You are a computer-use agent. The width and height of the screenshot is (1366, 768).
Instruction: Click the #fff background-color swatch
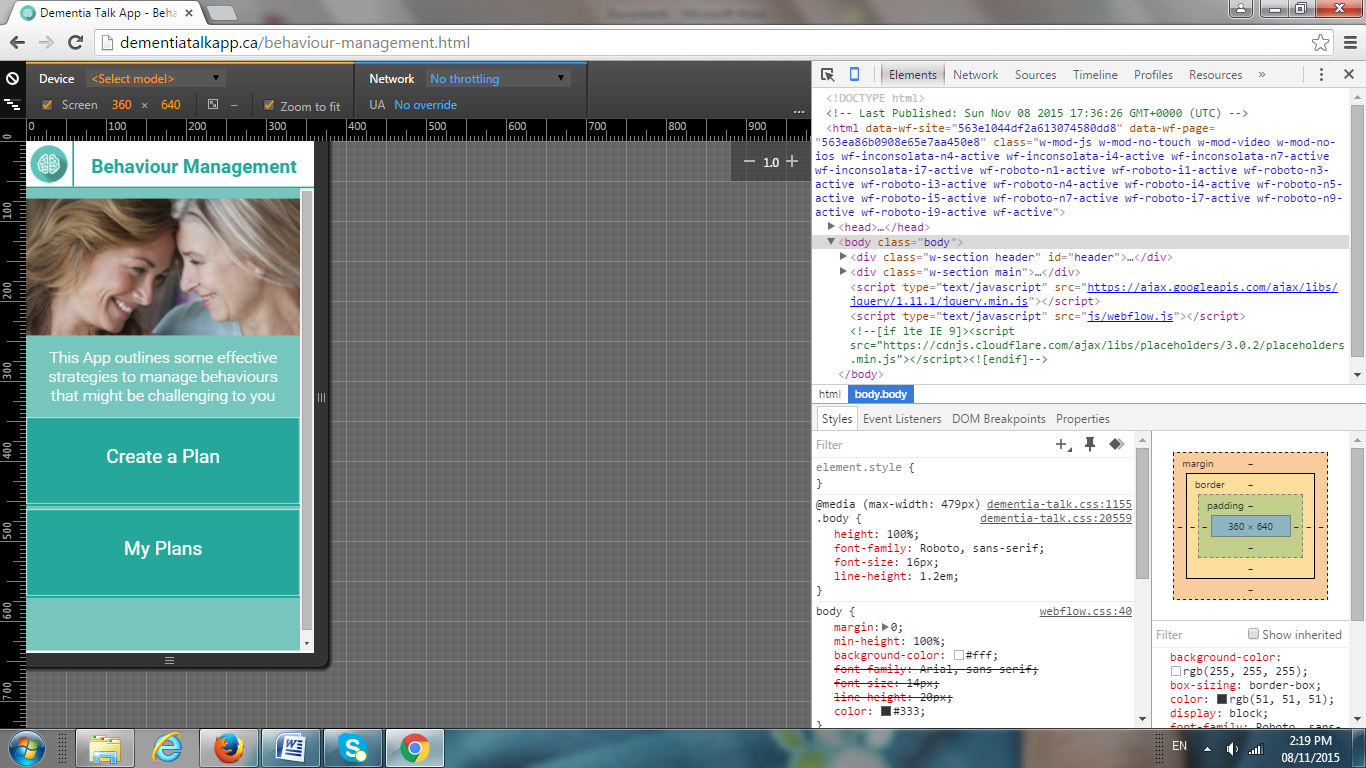pos(959,655)
